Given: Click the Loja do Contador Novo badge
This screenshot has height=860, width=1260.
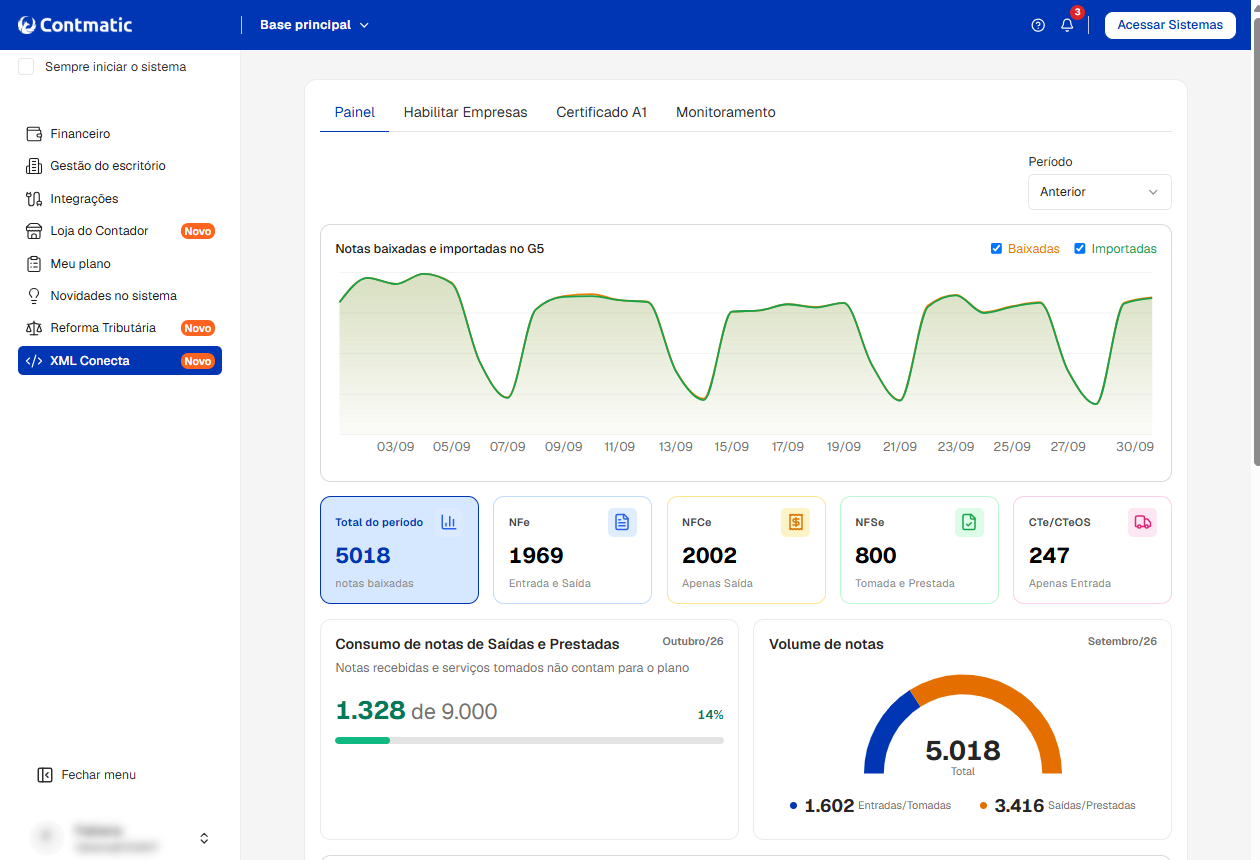Looking at the screenshot, I should pyautogui.click(x=198, y=231).
